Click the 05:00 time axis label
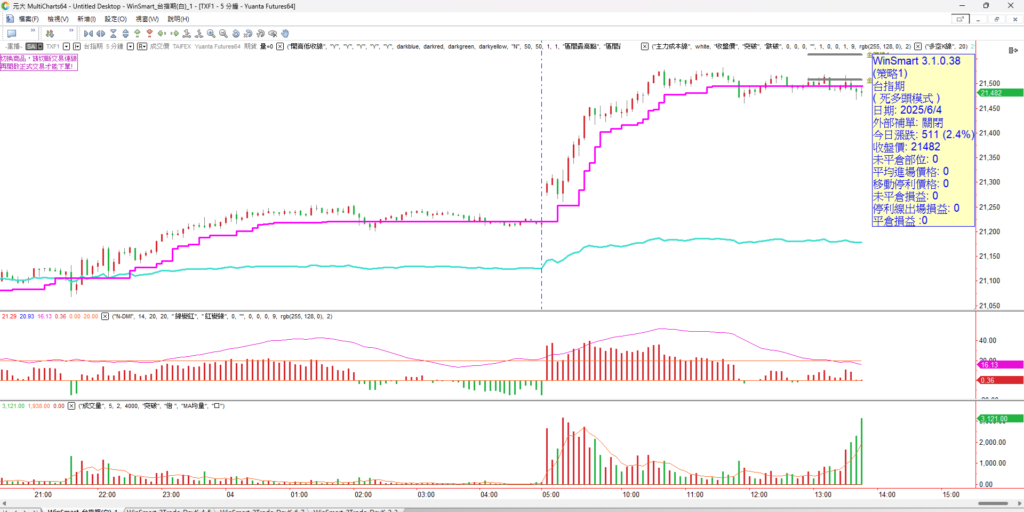This screenshot has height=512, width=1024. 553,495
